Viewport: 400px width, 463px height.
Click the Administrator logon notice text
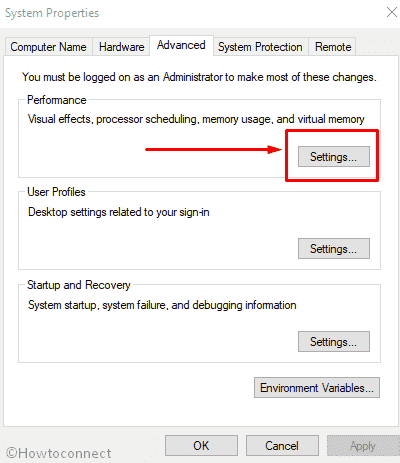point(199,77)
